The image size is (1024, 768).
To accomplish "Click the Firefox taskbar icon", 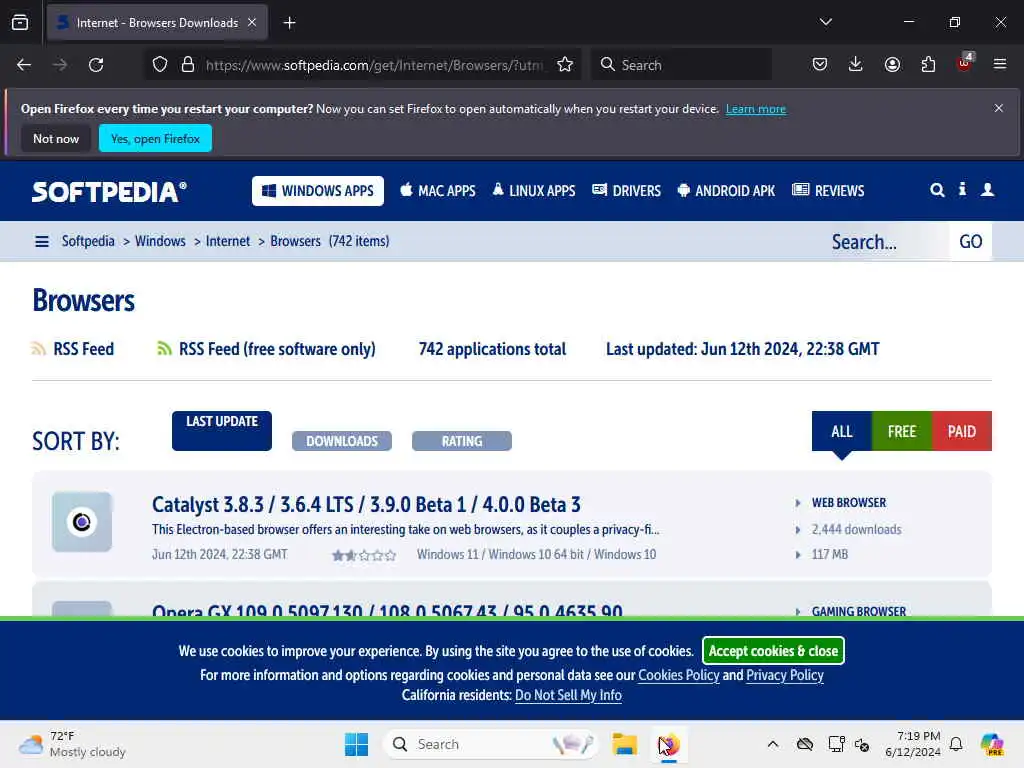I will [x=669, y=744].
